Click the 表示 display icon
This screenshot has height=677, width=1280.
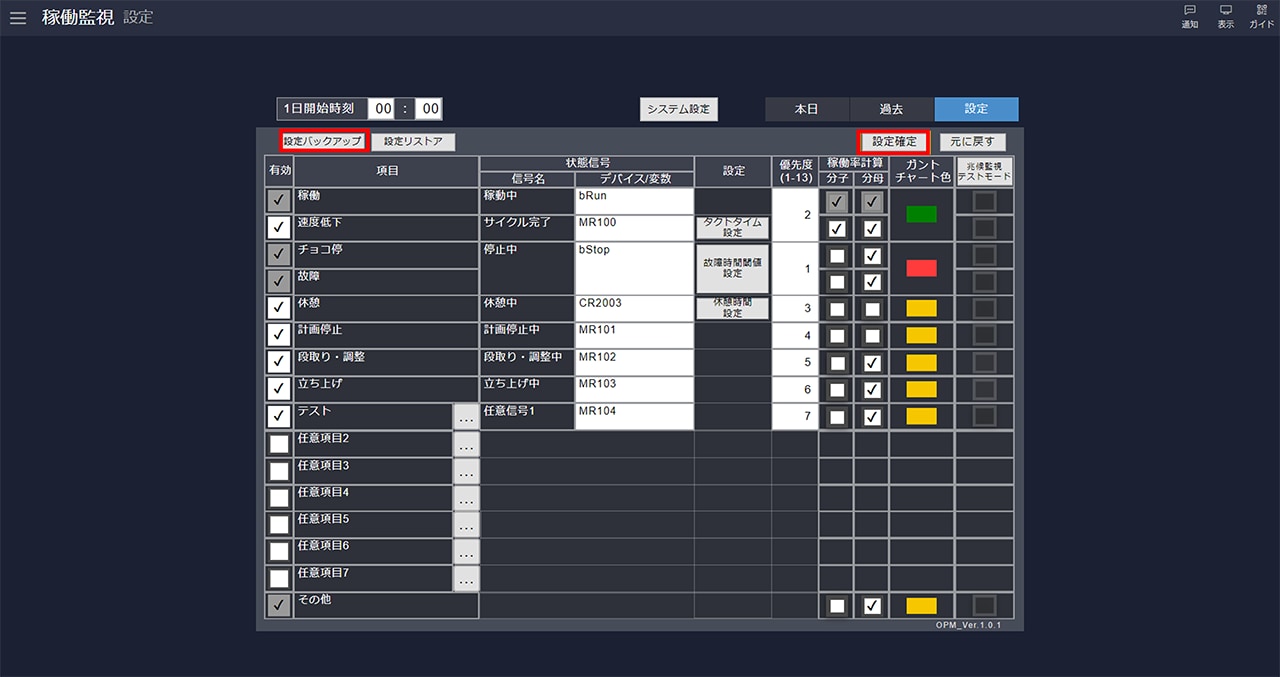(1225, 16)
